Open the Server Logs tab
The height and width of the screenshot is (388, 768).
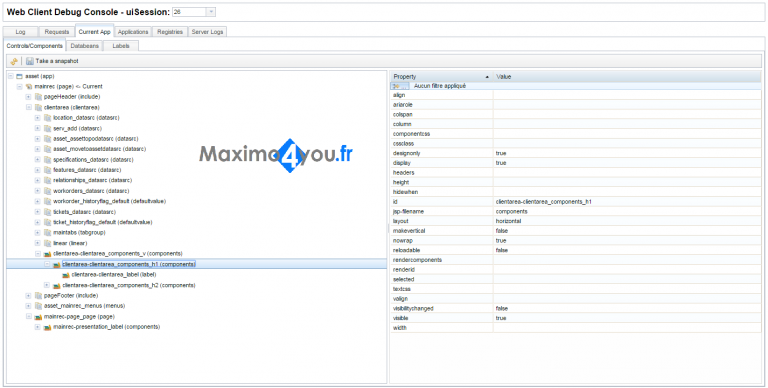click(207, 32)
